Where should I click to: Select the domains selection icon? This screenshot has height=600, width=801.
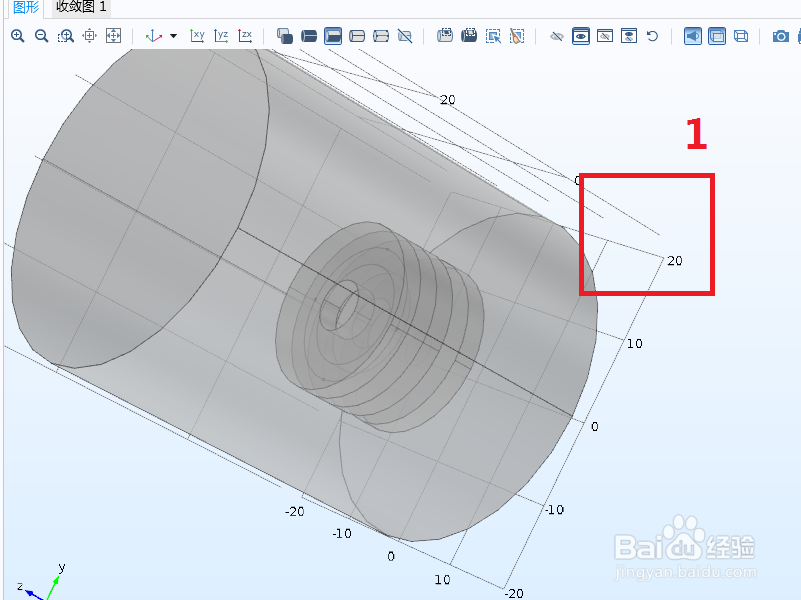click(285, 36)
